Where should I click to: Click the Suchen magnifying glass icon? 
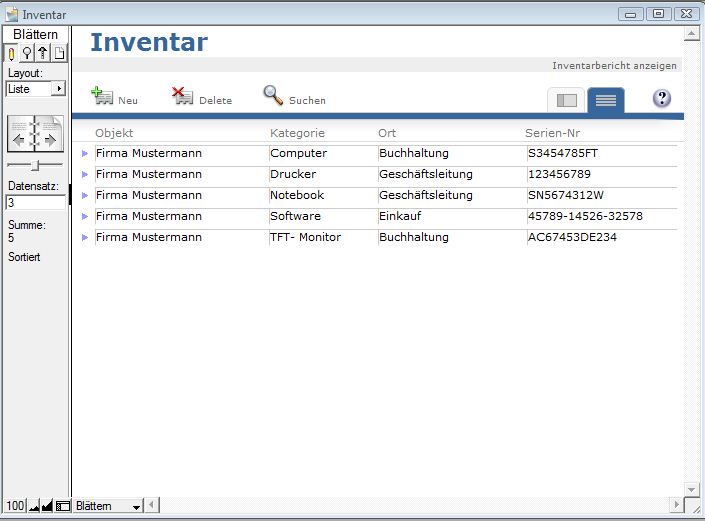pos(273,95)
